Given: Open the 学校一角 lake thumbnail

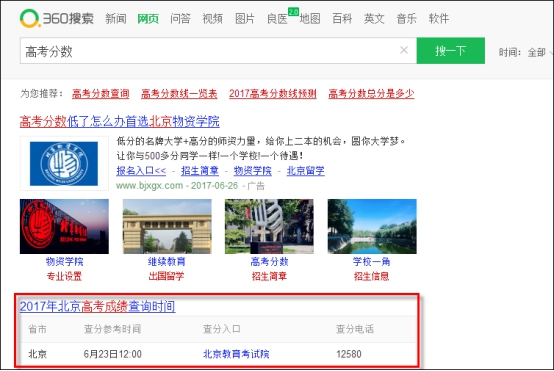Looking at the screenshot, I should [372, 226].
